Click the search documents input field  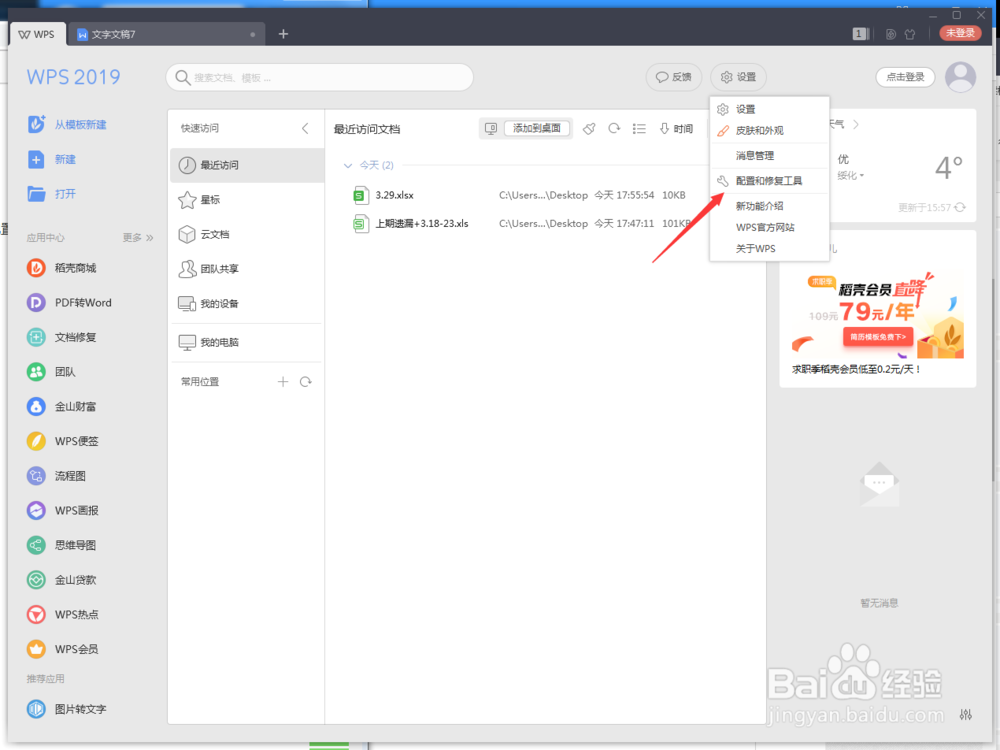[x=320, y=77]
